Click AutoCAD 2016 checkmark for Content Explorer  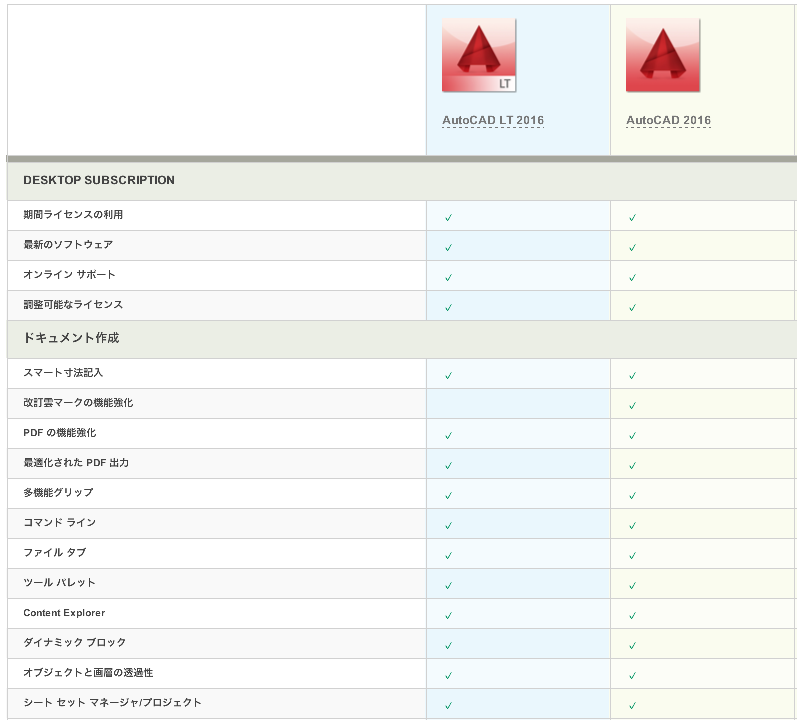[632, 616]
